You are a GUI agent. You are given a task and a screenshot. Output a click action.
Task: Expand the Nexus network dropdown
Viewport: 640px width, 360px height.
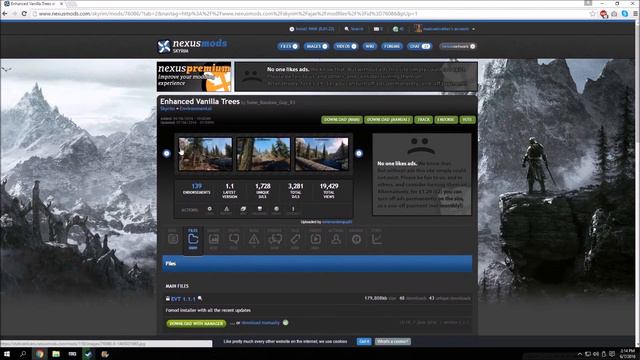pos(458,46)
